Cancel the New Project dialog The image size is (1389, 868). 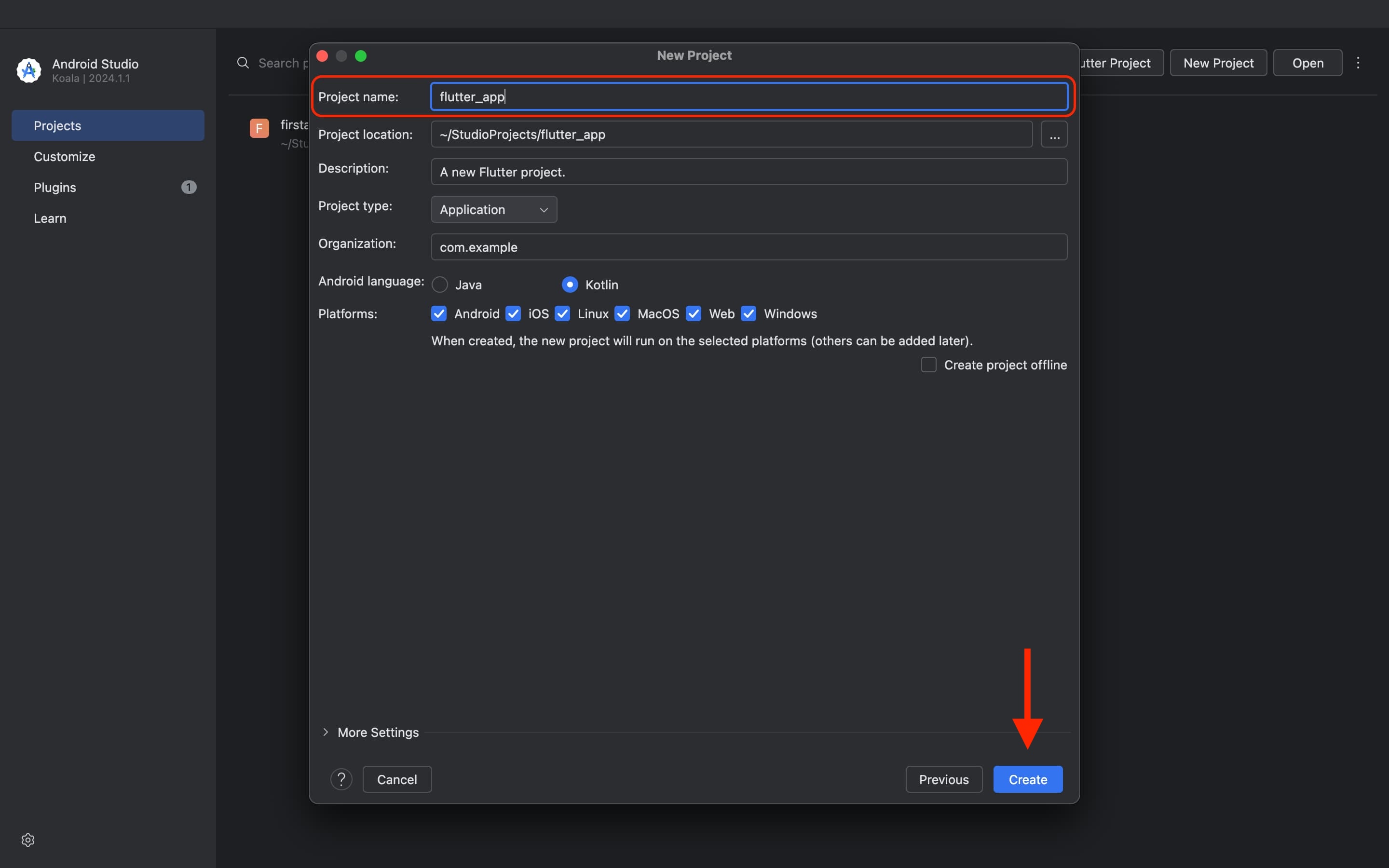[x=397, y=779]
